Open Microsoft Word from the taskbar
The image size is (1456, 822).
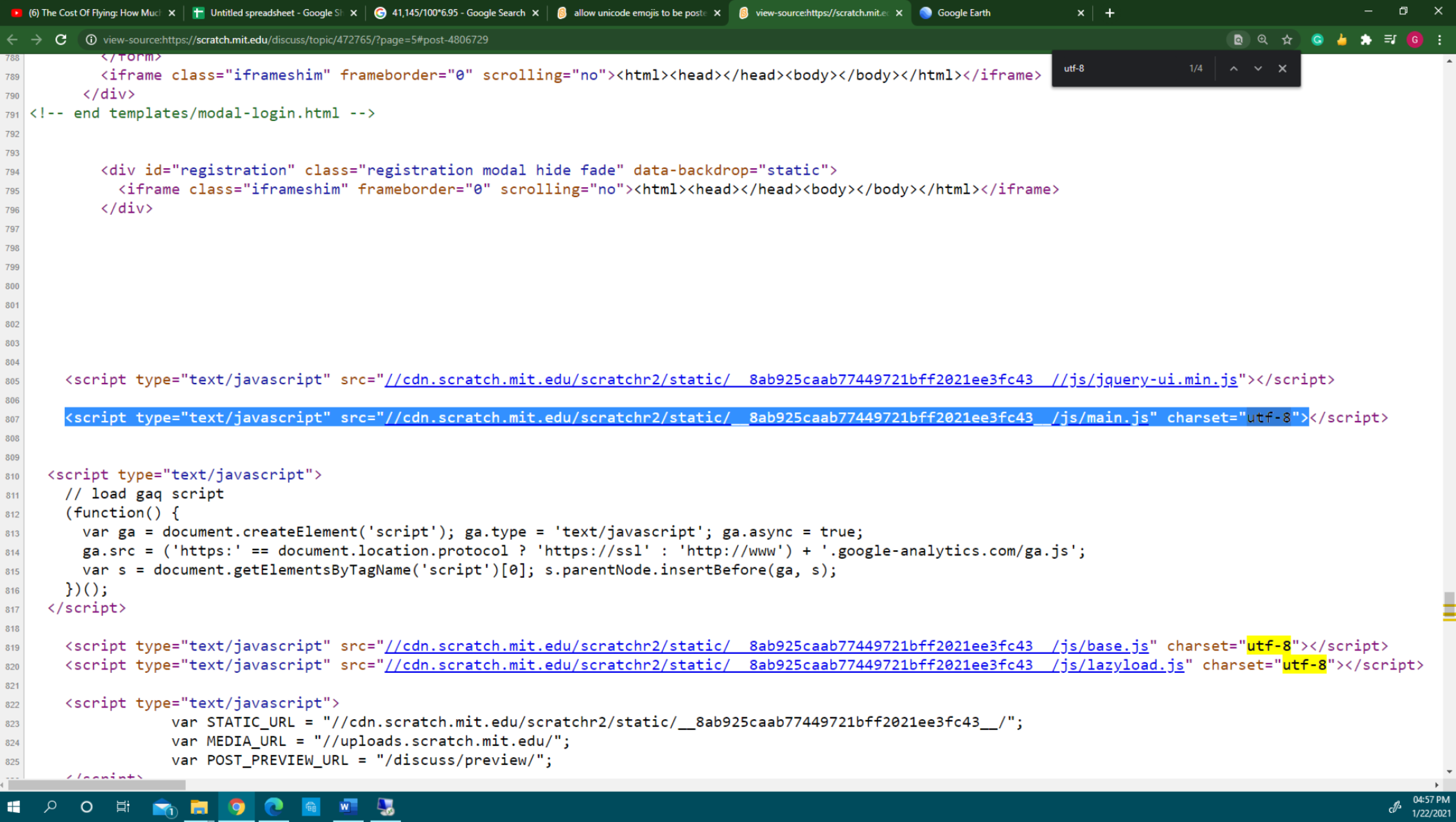click(x=348, y=807)
